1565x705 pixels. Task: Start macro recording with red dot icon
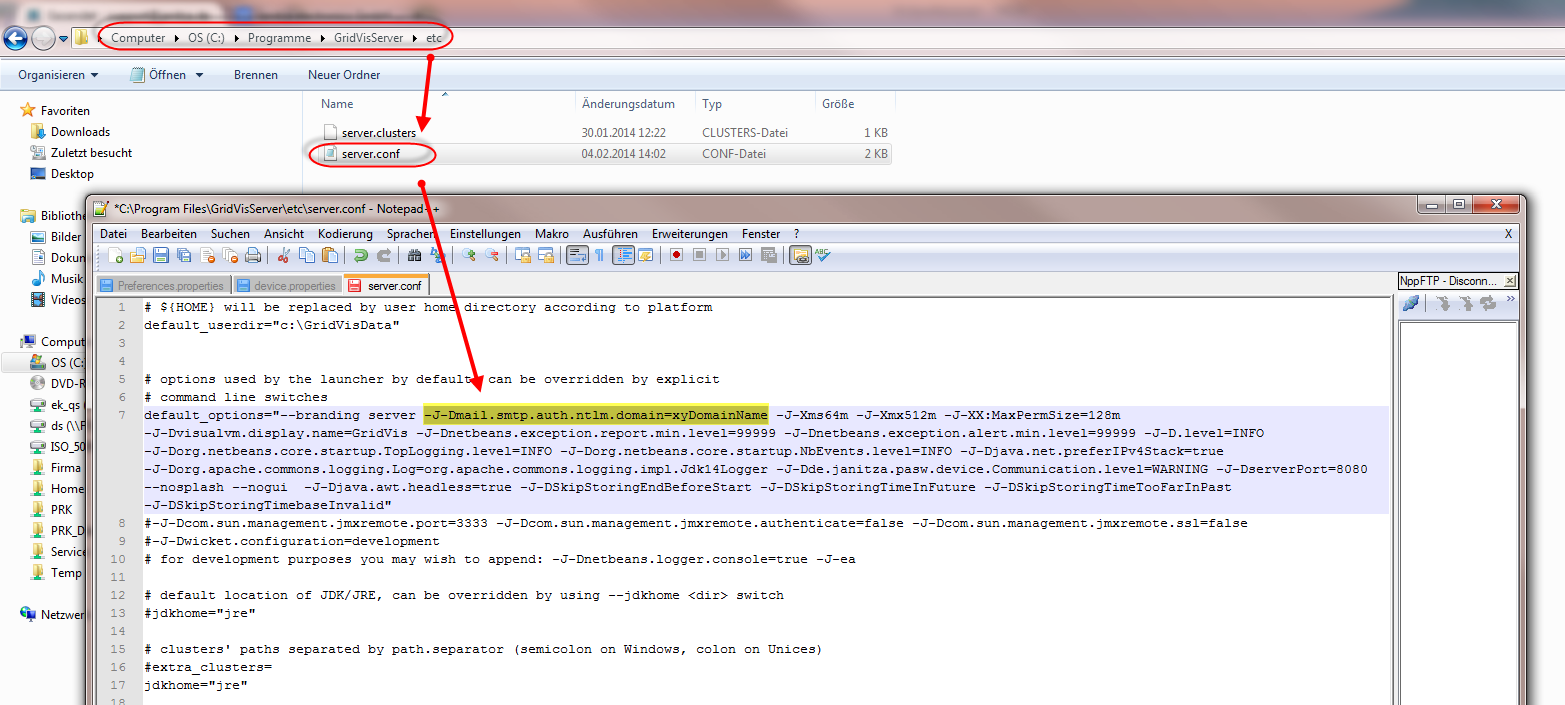[x=676, y=256]
